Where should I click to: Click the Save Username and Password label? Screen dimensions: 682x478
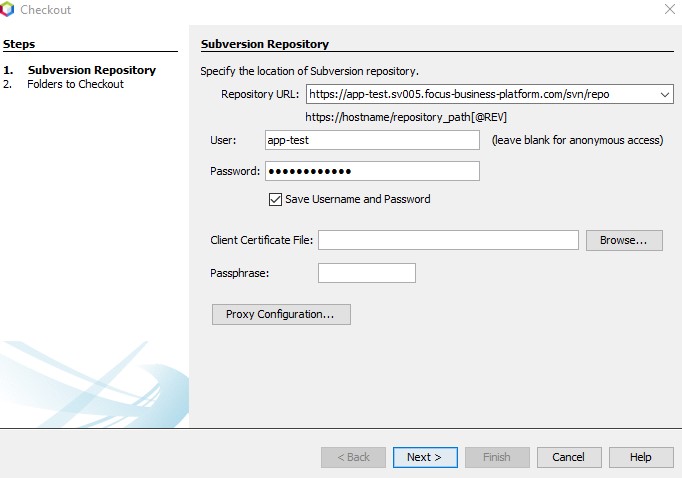click(x=358, y=199)
